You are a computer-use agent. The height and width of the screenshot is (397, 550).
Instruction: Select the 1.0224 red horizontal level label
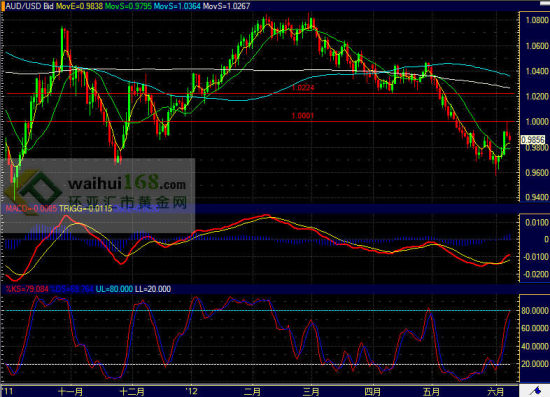(303, 88)
